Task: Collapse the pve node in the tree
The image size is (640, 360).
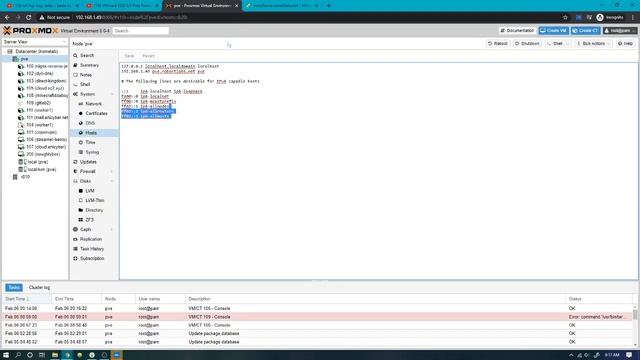Action: click(10, 59)
